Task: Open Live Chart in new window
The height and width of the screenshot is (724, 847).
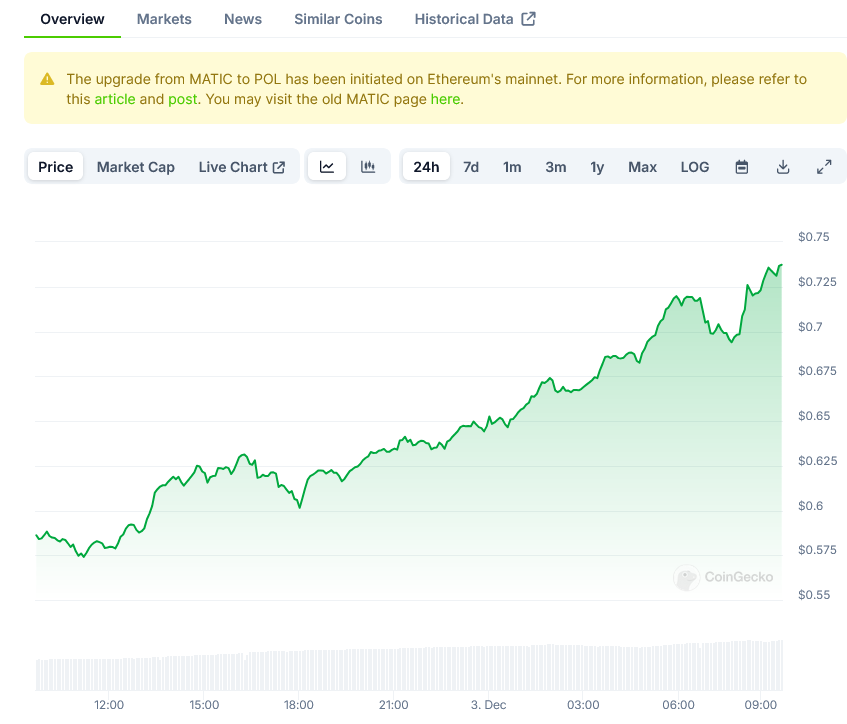Action: pyautogui.click(x=241, y=167)
